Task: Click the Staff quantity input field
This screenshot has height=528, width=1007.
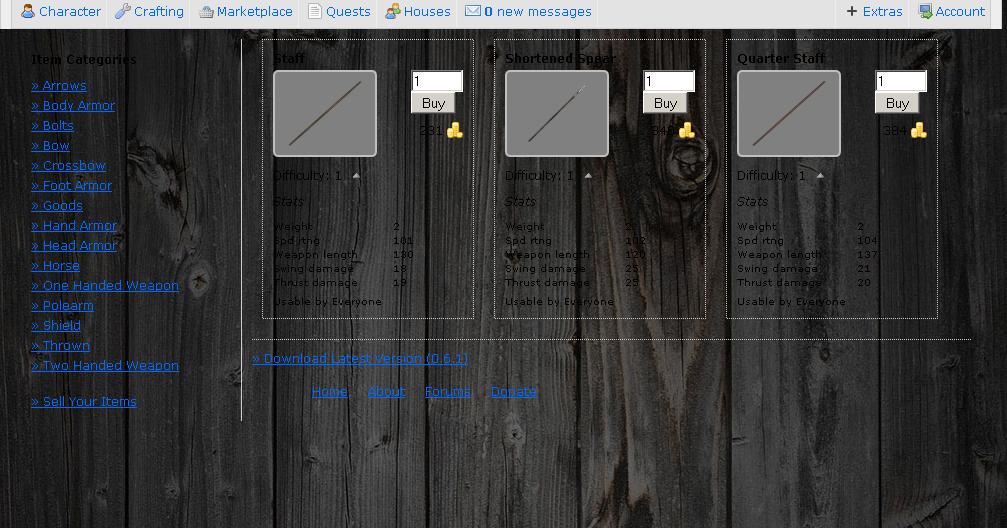Action: pyautogui.click(x=437, y=81)
